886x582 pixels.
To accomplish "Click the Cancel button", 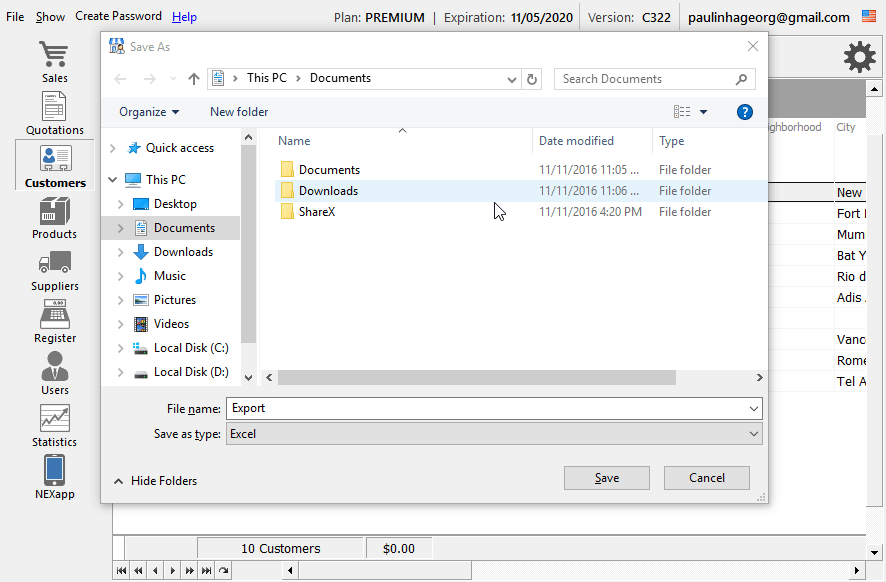I will (706, 478).
